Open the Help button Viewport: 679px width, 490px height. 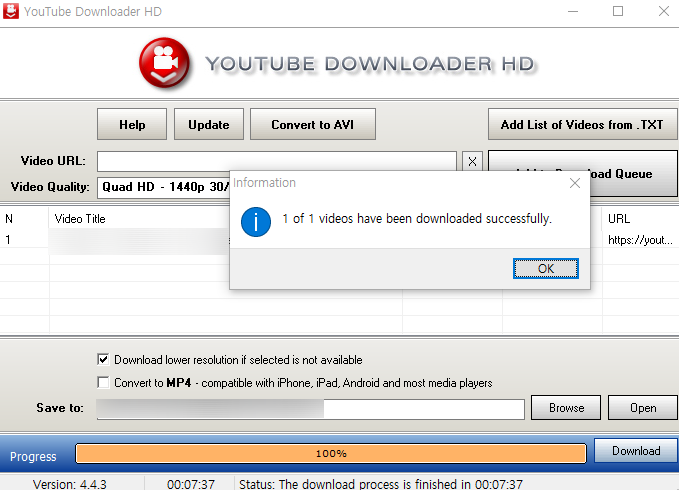coord(132,124)
